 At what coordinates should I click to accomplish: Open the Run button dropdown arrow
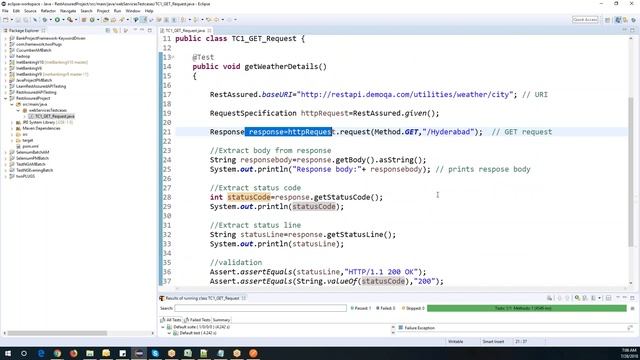pyautogui.click(x=63, y=20)
